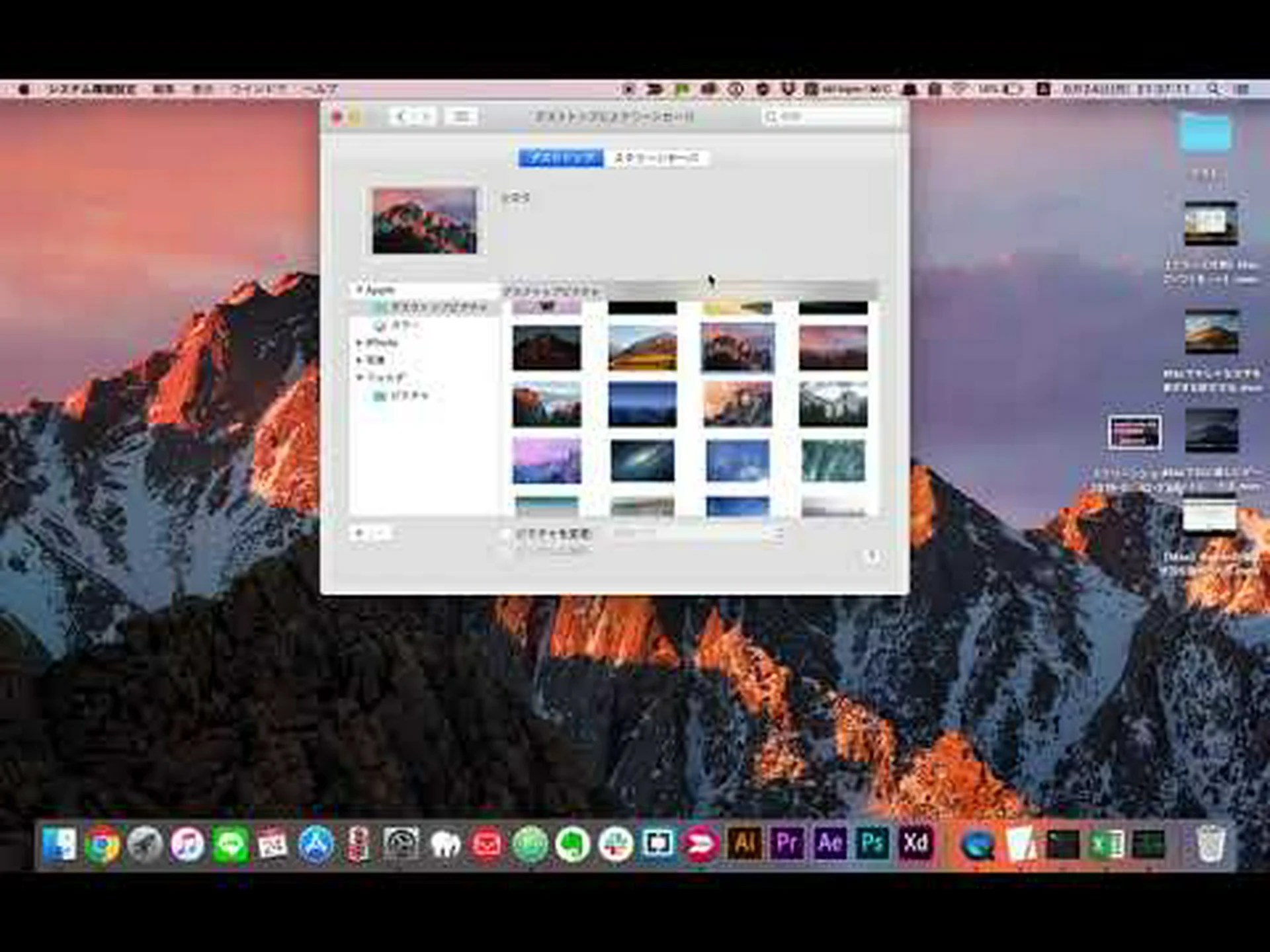The height and width of the screenshot is (952, 1270).
Task: Click the Spotlight search icon in menu bar
Action: 1216,88
